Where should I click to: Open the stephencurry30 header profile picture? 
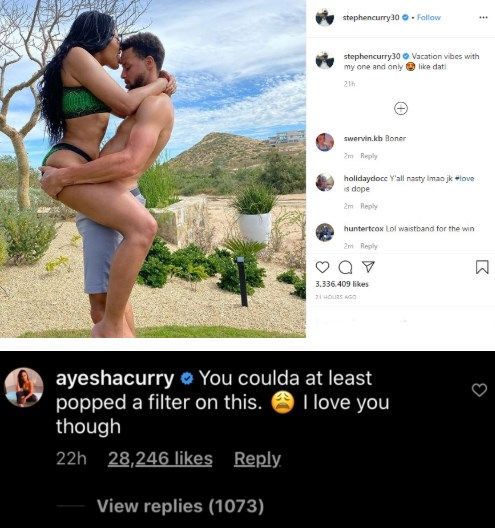click(325, 17)
